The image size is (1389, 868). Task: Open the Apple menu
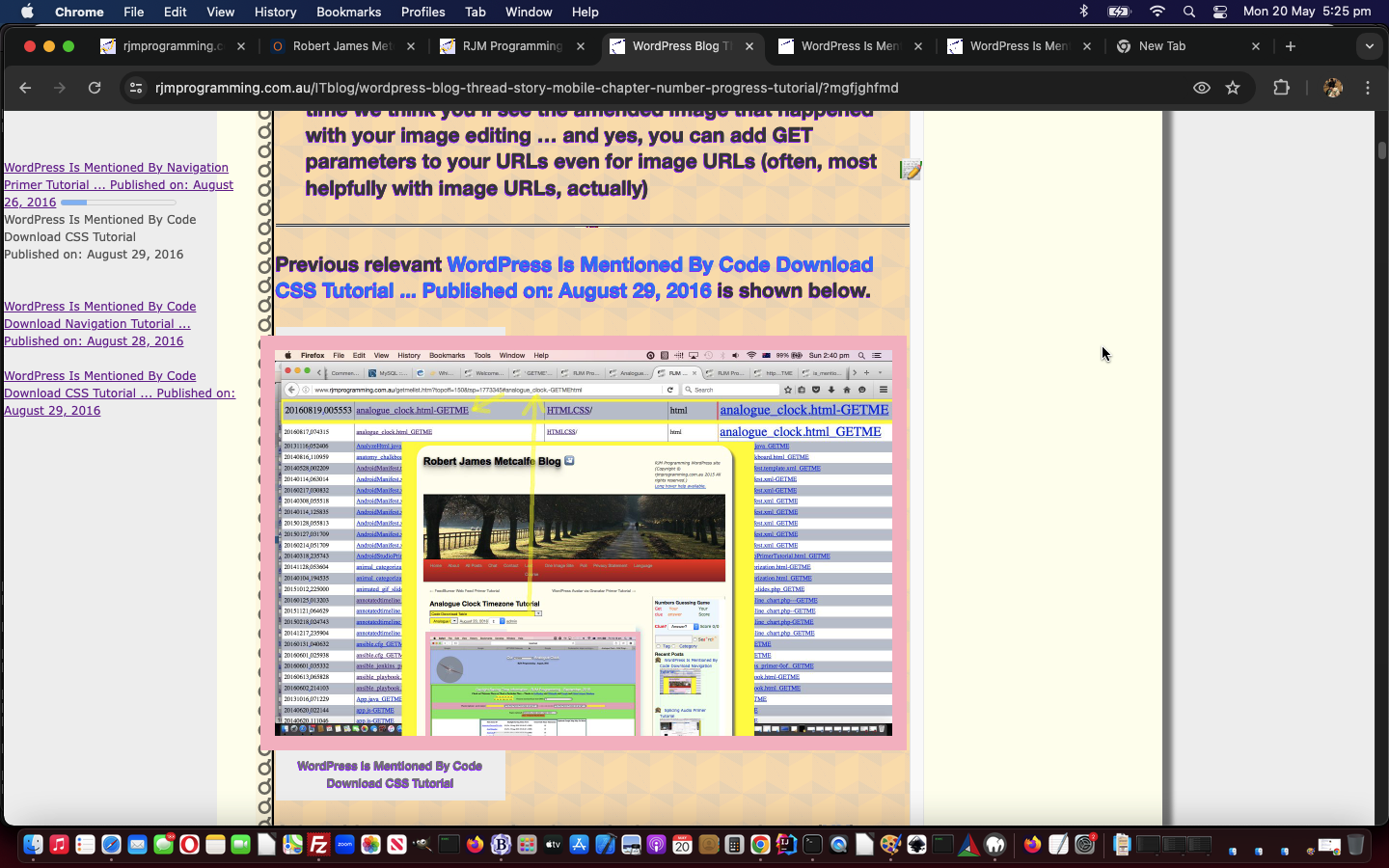tap(27, 12)
